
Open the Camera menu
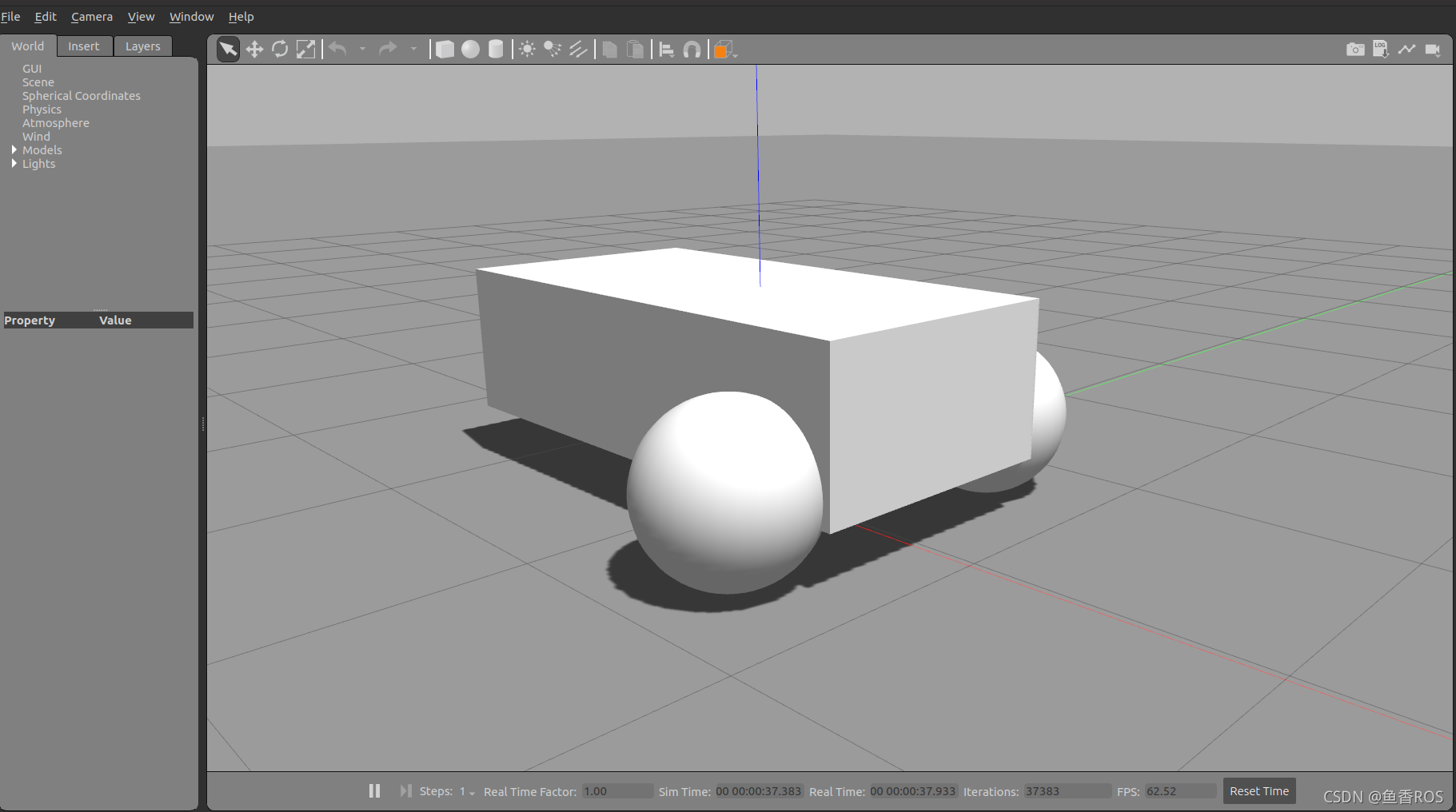(91, 16)
